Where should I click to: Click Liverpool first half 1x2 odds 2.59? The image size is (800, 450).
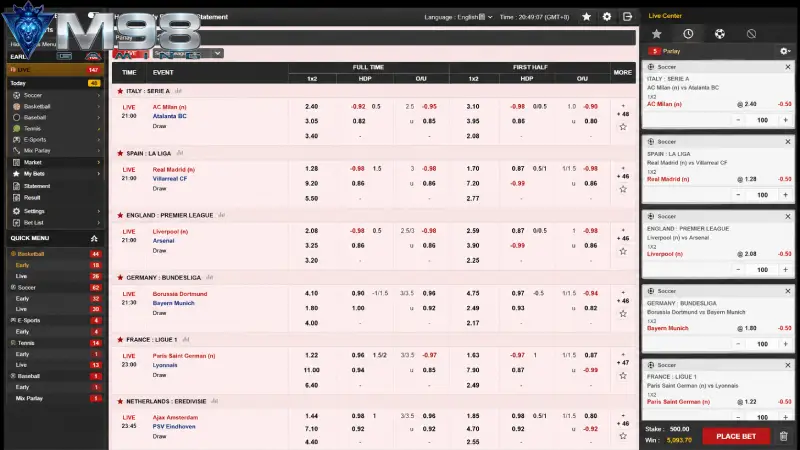(x=473, y=231)
